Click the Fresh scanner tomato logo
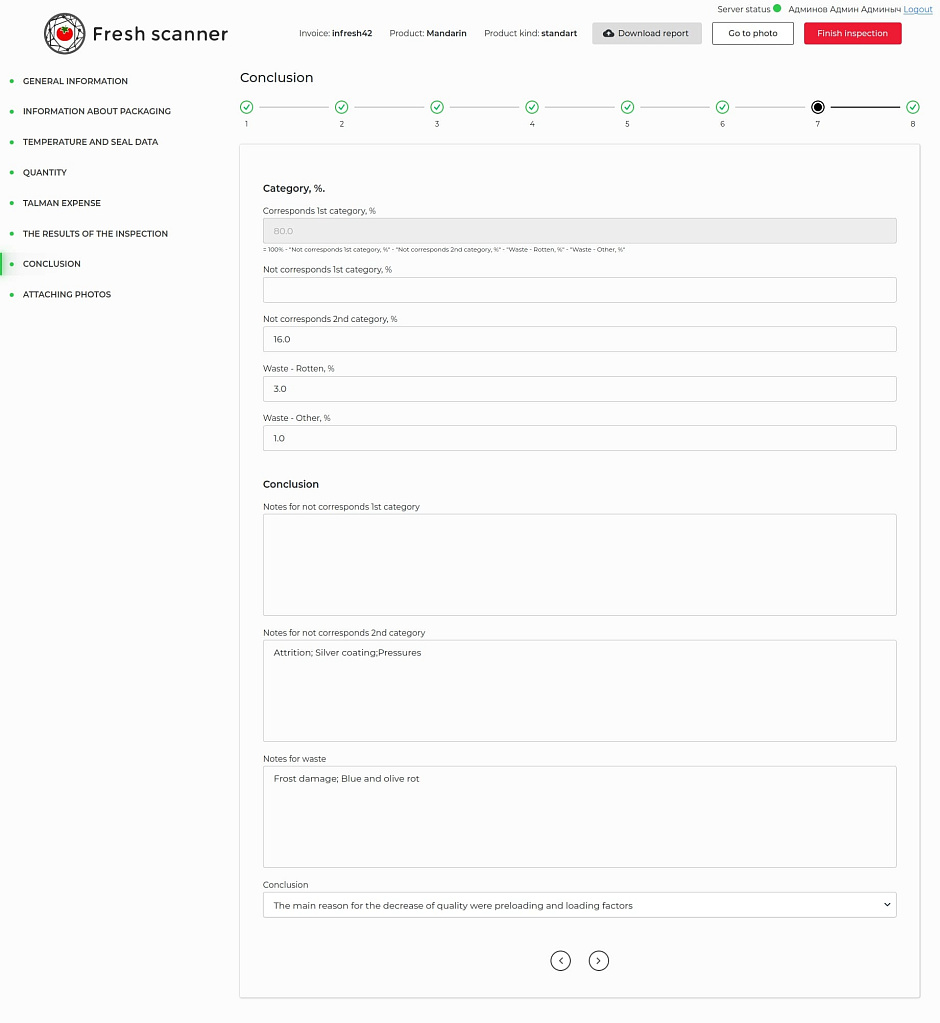Viewport: 940px width, 1023px height. [64, 34]
